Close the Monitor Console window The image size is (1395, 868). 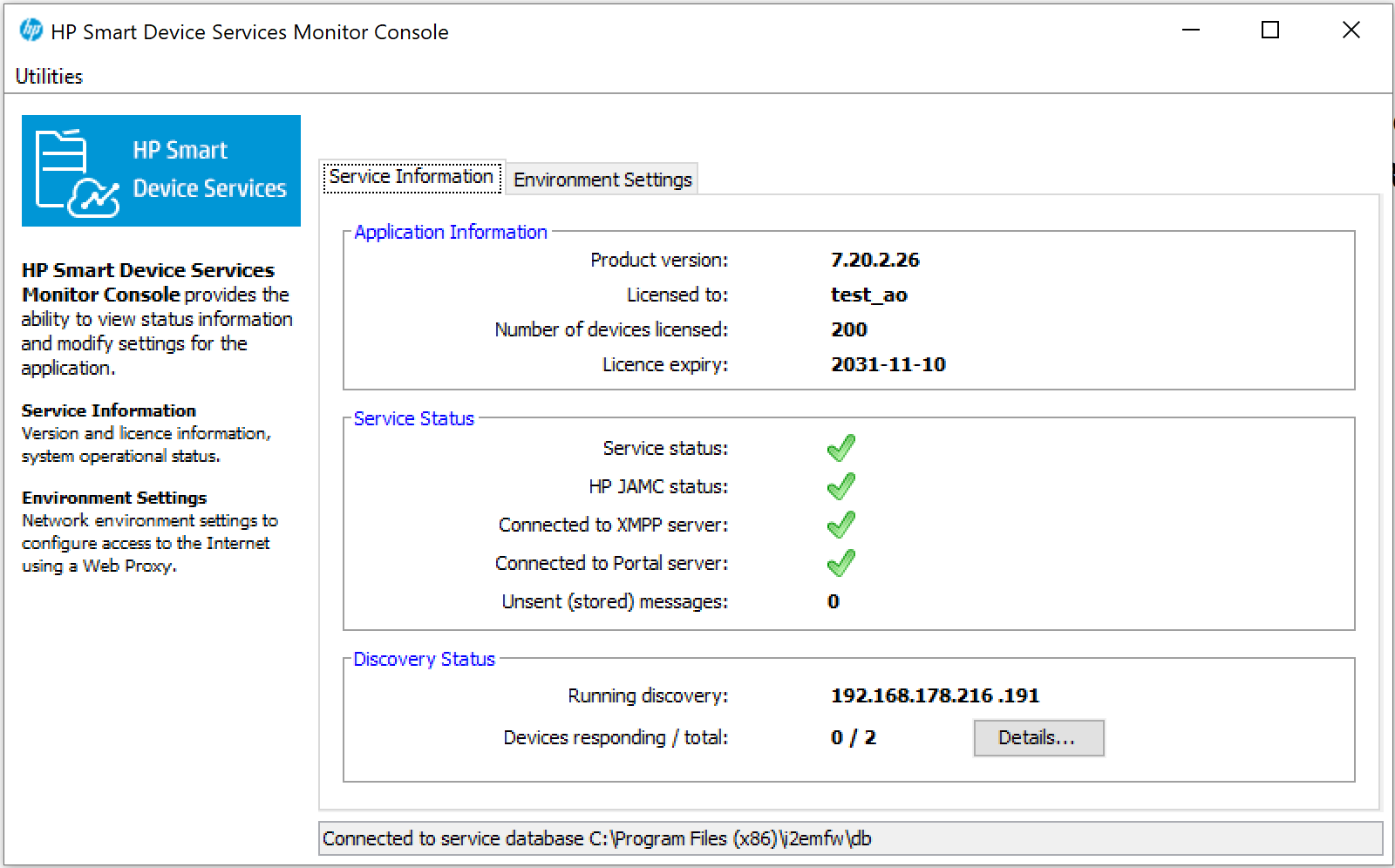(x=1351, y=31)
